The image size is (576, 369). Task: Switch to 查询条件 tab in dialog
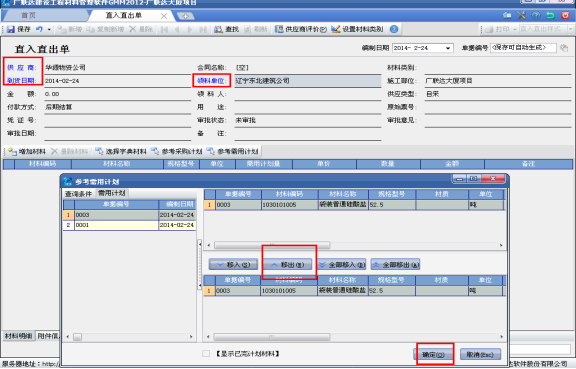[78, 194]
